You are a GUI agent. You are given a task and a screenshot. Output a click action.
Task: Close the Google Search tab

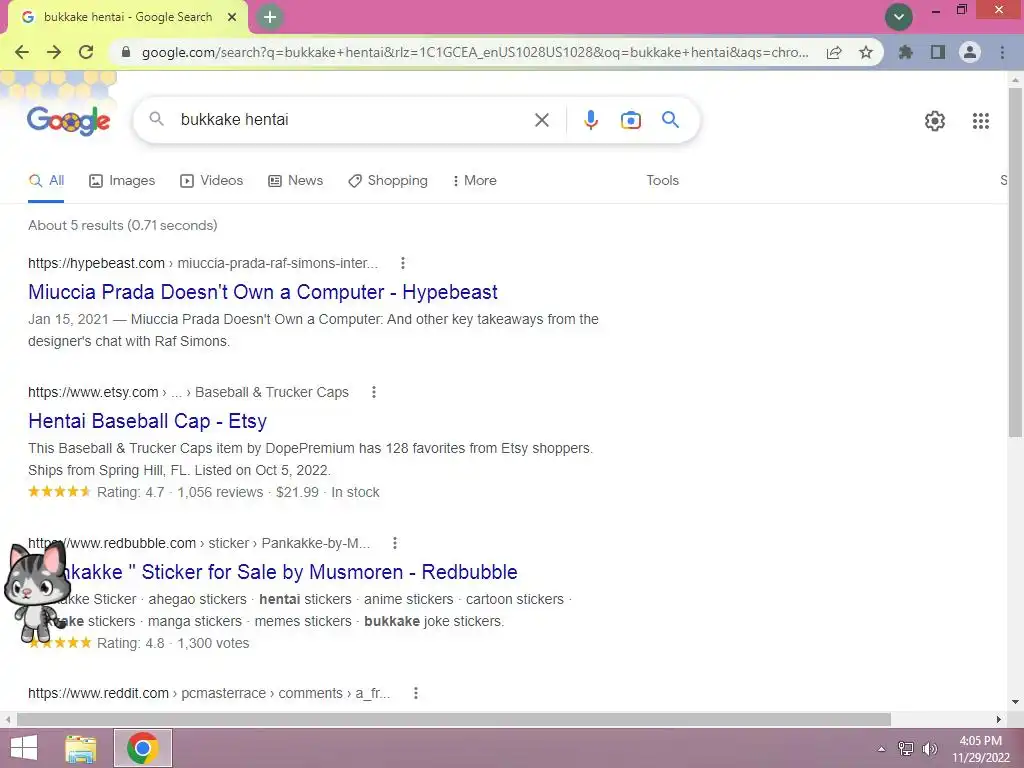coord(232,18)
